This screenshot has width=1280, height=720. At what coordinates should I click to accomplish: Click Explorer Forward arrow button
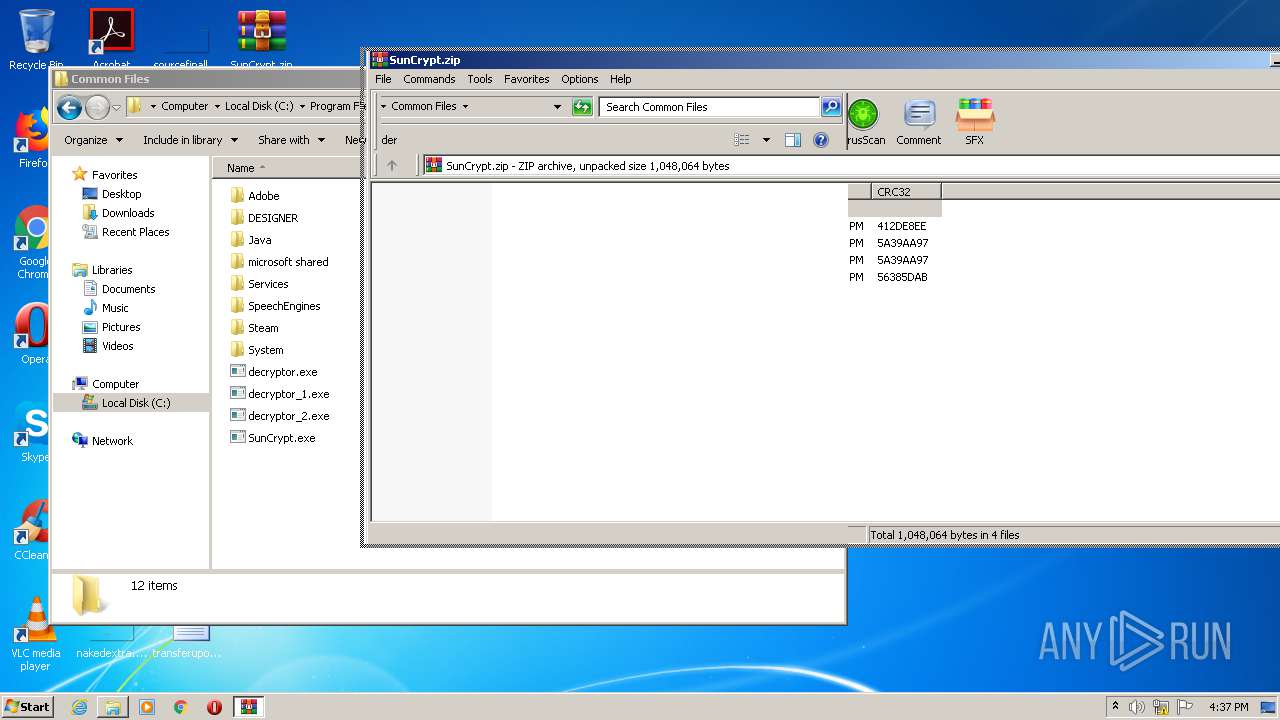pos(97,107)
